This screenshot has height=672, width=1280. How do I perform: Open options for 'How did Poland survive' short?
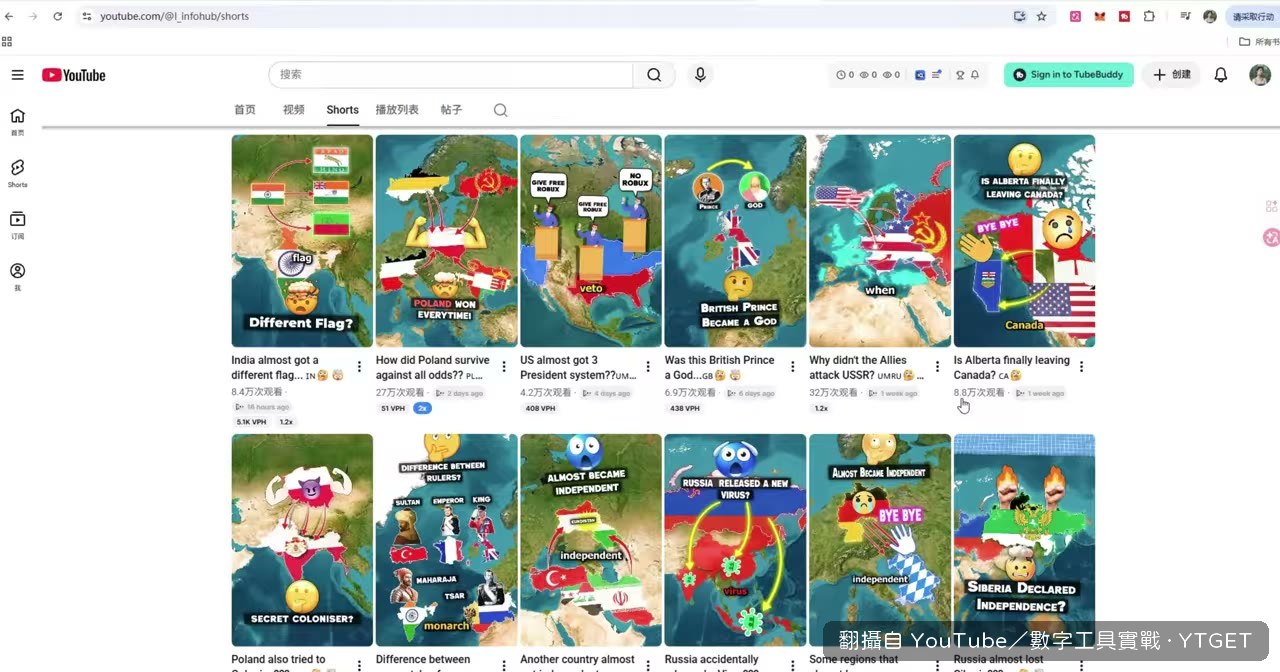coord(504,367)
